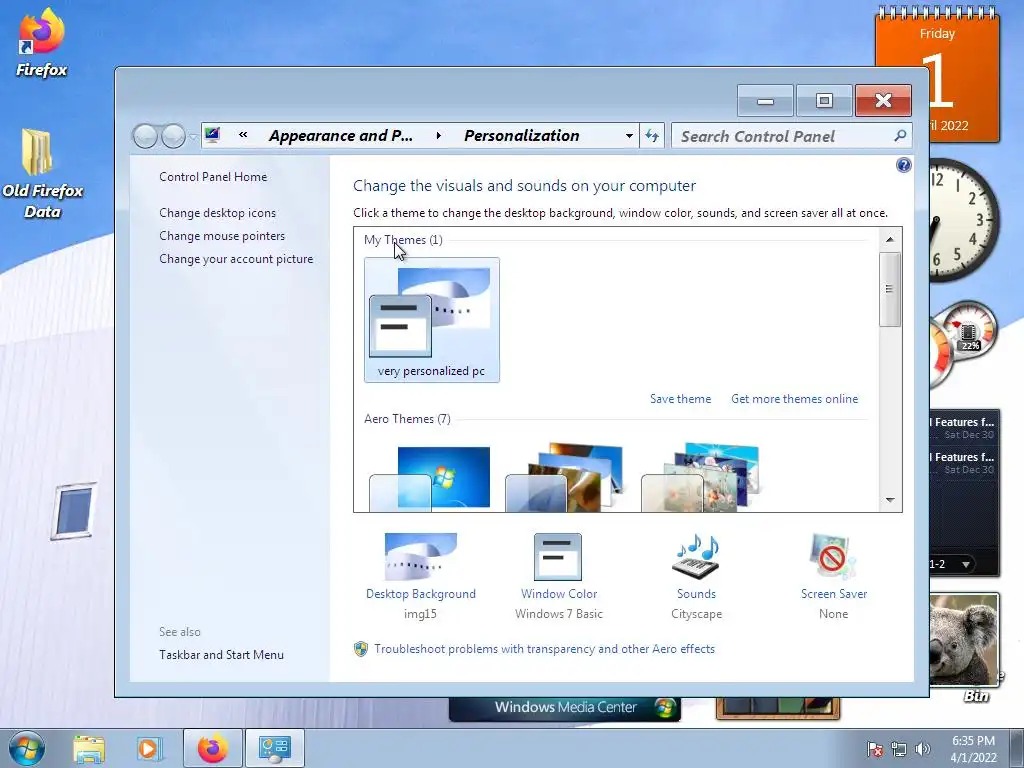
Task: Click the theme list scroll down arrow
Action: pyautogui.click(x=889, y=500)
